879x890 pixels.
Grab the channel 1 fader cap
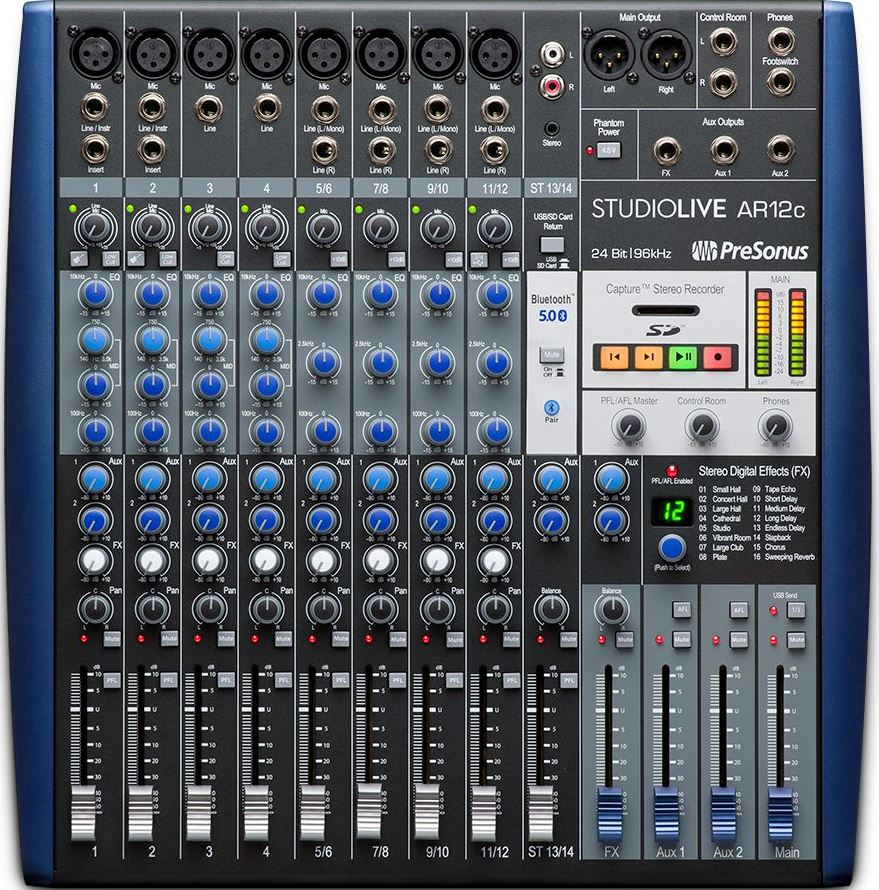83,814
